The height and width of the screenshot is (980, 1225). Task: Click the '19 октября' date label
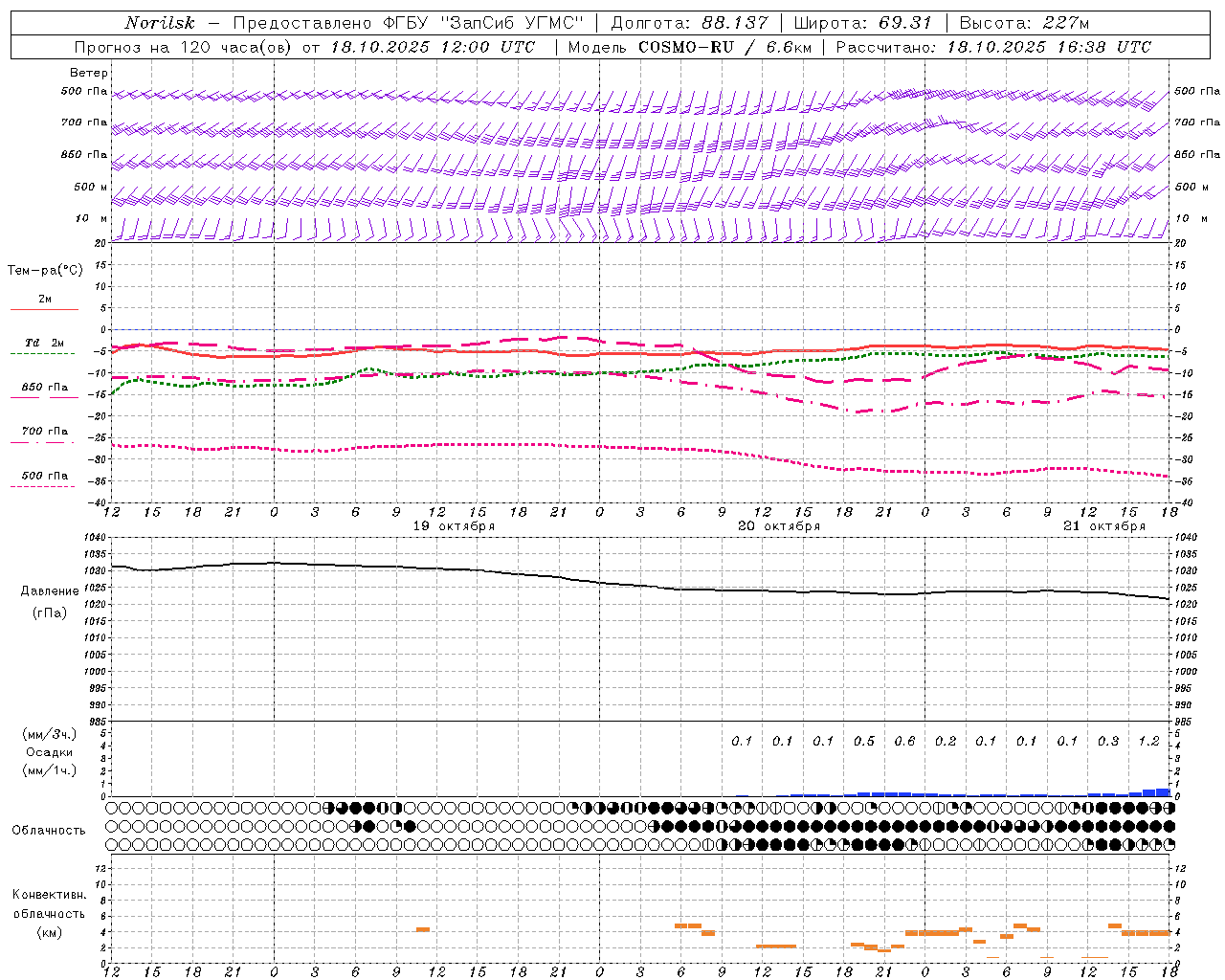click(x=454, y=526)
